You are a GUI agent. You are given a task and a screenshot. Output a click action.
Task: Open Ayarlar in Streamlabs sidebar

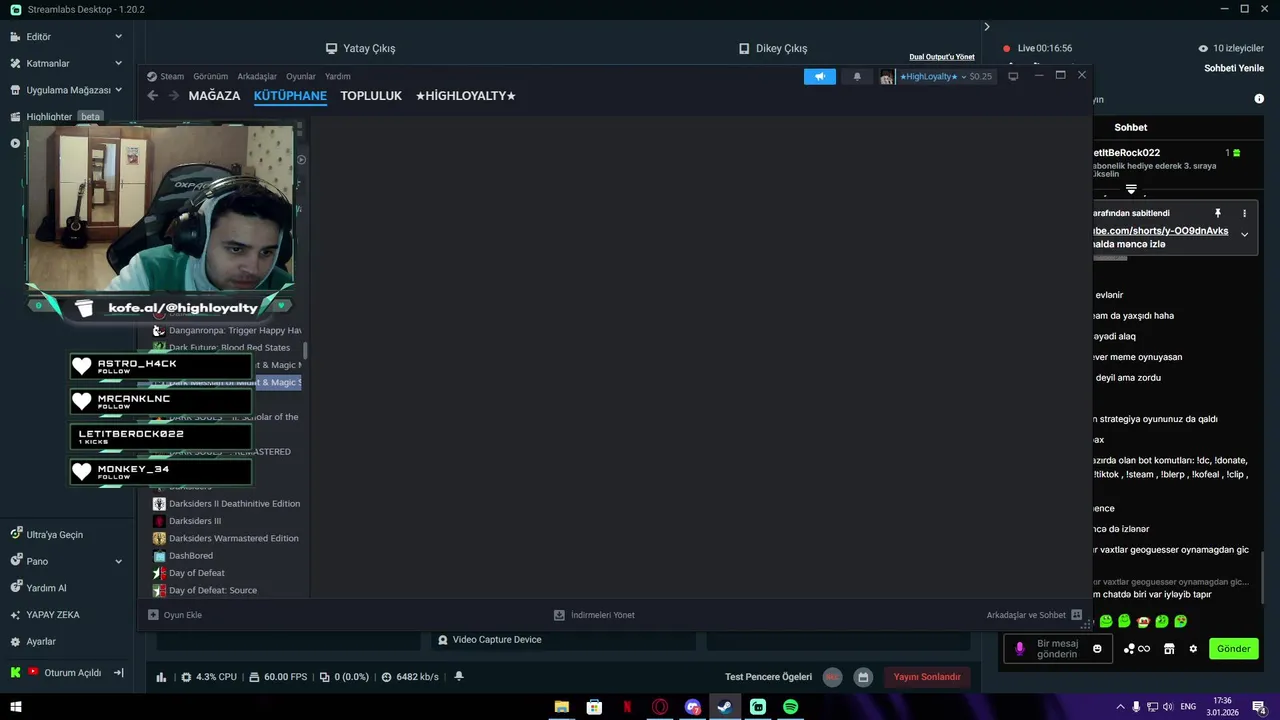click(x=33, y=641)
